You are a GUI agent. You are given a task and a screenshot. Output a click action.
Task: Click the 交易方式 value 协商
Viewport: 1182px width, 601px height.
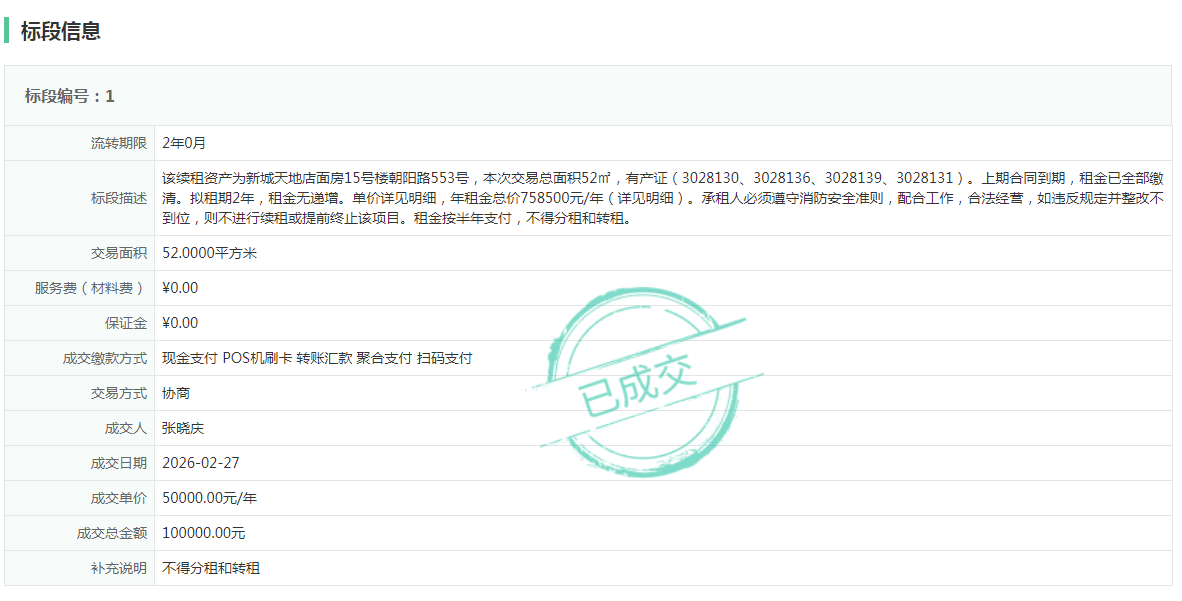175,393
